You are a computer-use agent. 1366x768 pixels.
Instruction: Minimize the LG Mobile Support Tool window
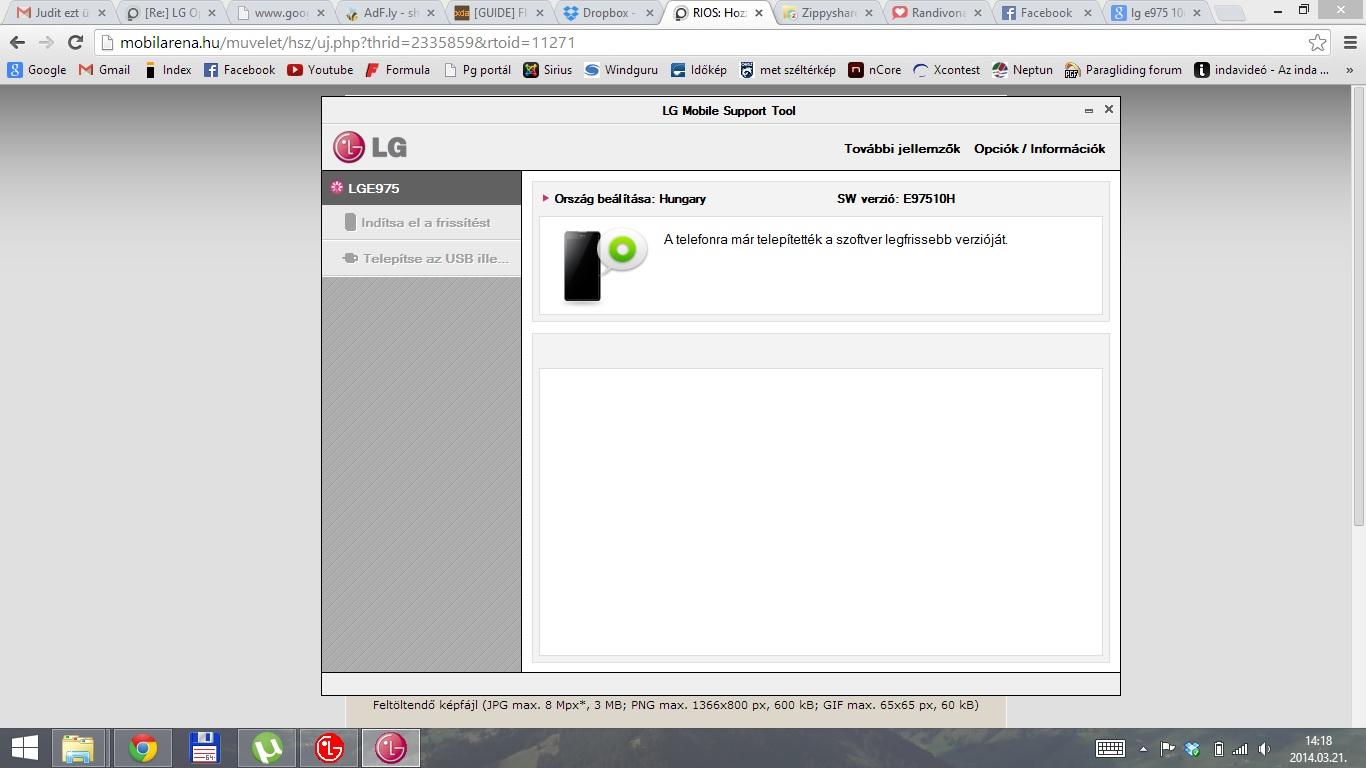click(1088, 110)
